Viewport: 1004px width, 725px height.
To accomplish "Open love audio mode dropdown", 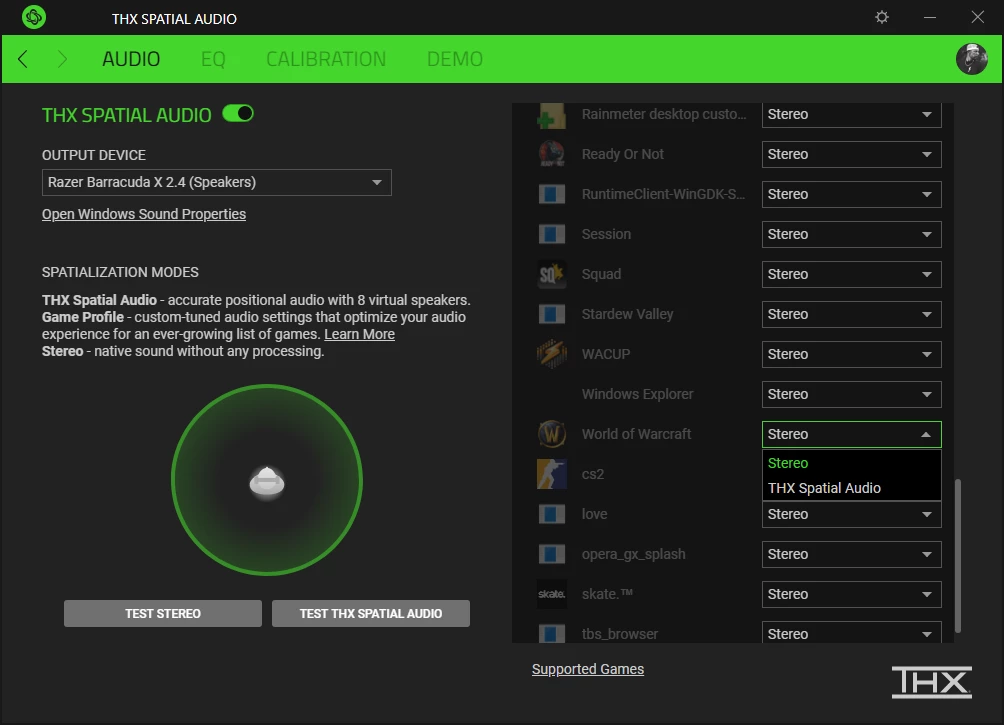I will point(852,514).
